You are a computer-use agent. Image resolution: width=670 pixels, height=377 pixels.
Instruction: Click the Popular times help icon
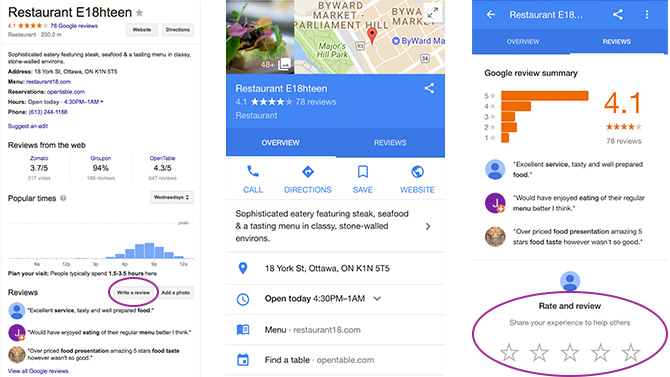(63, 198)
